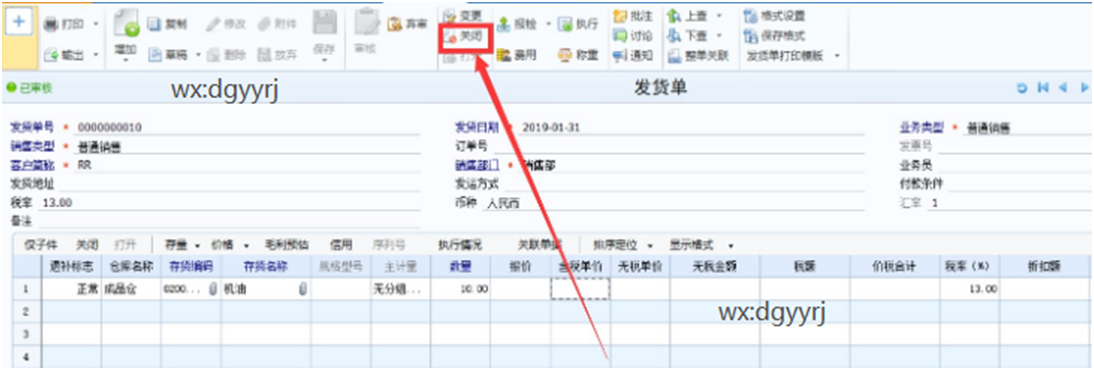Click the 数量 column header
The width and height of the screenshot is (1094, 370).
click(x=460, y=266)
